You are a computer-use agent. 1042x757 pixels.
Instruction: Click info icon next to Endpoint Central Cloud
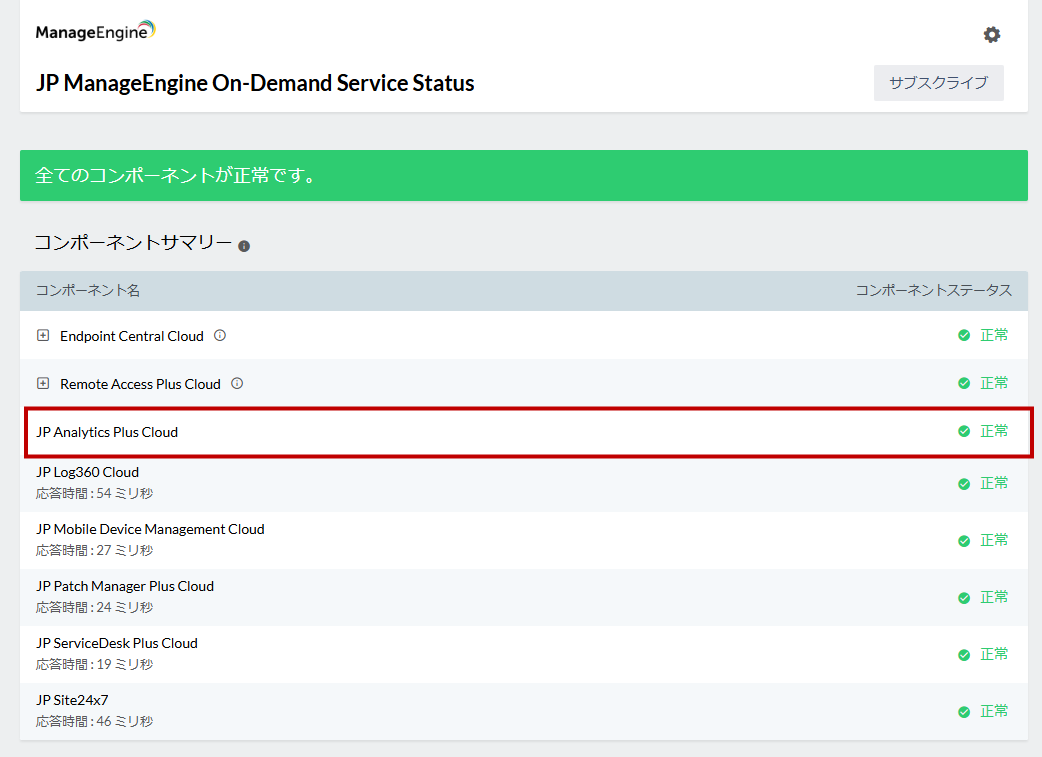[220, 336]
